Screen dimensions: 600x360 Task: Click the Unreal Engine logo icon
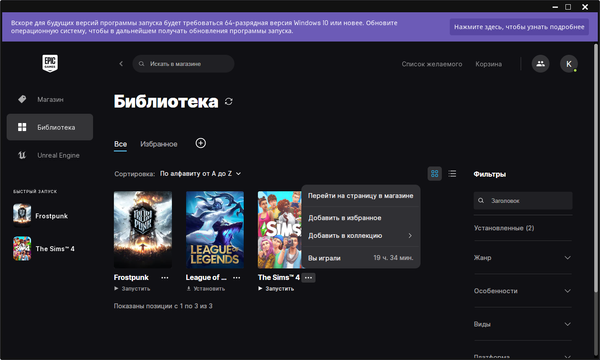pos(22,155)
